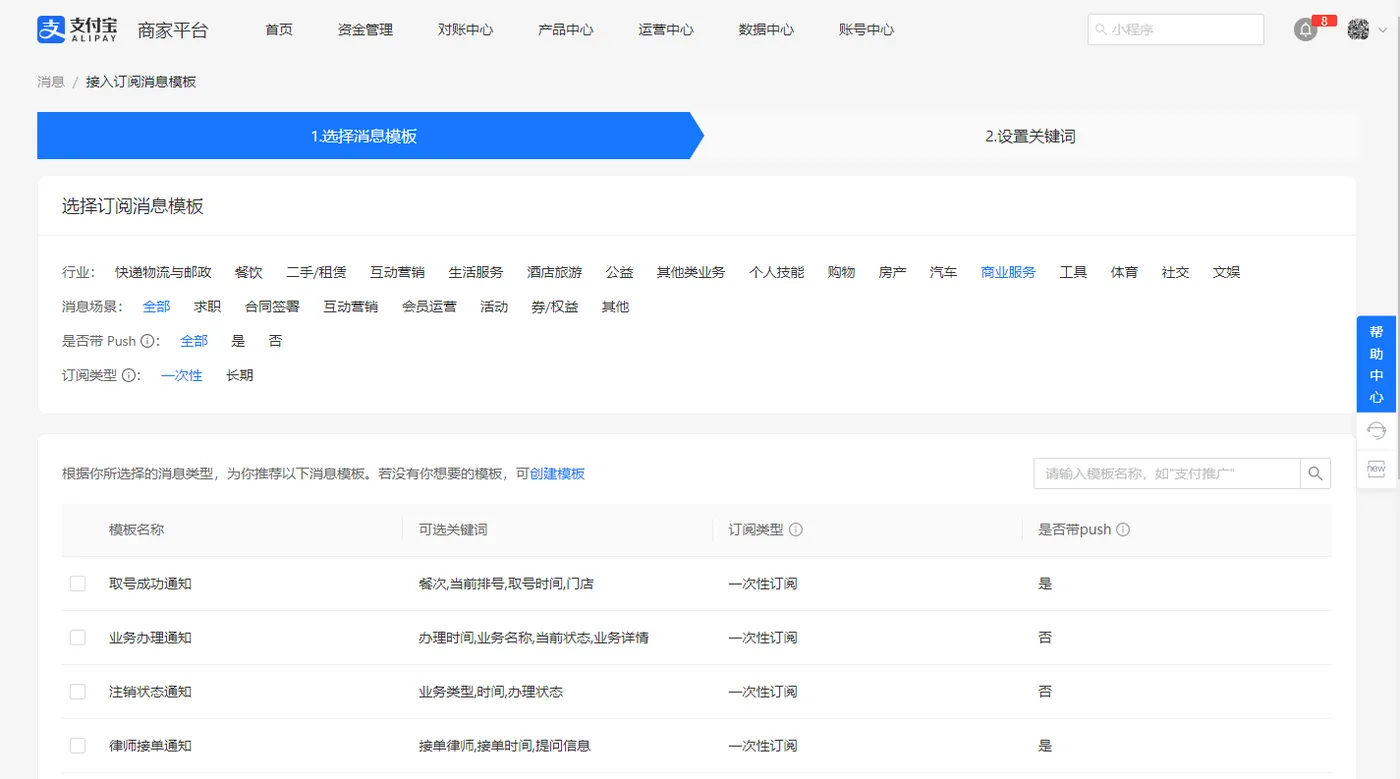The height and width of the screenshot is (779, 1400).
Task: Select 其他 message scenario
Action: click(616, 307)
